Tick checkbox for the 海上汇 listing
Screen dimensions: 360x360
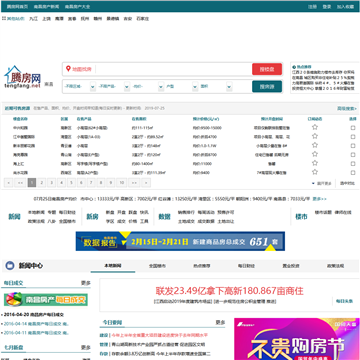click(353, 164)
